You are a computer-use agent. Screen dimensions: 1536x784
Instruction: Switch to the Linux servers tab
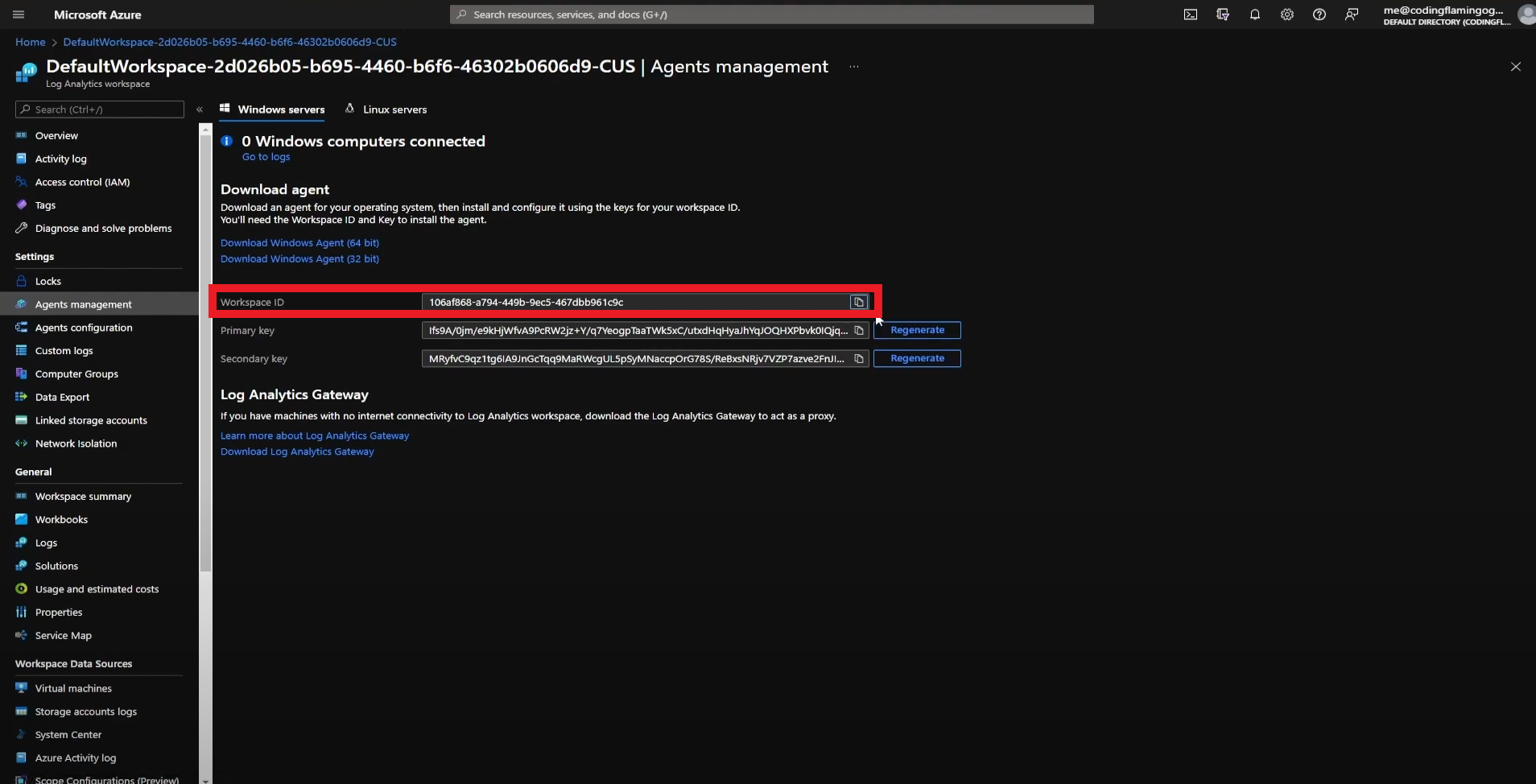click(x=386, y=109)
